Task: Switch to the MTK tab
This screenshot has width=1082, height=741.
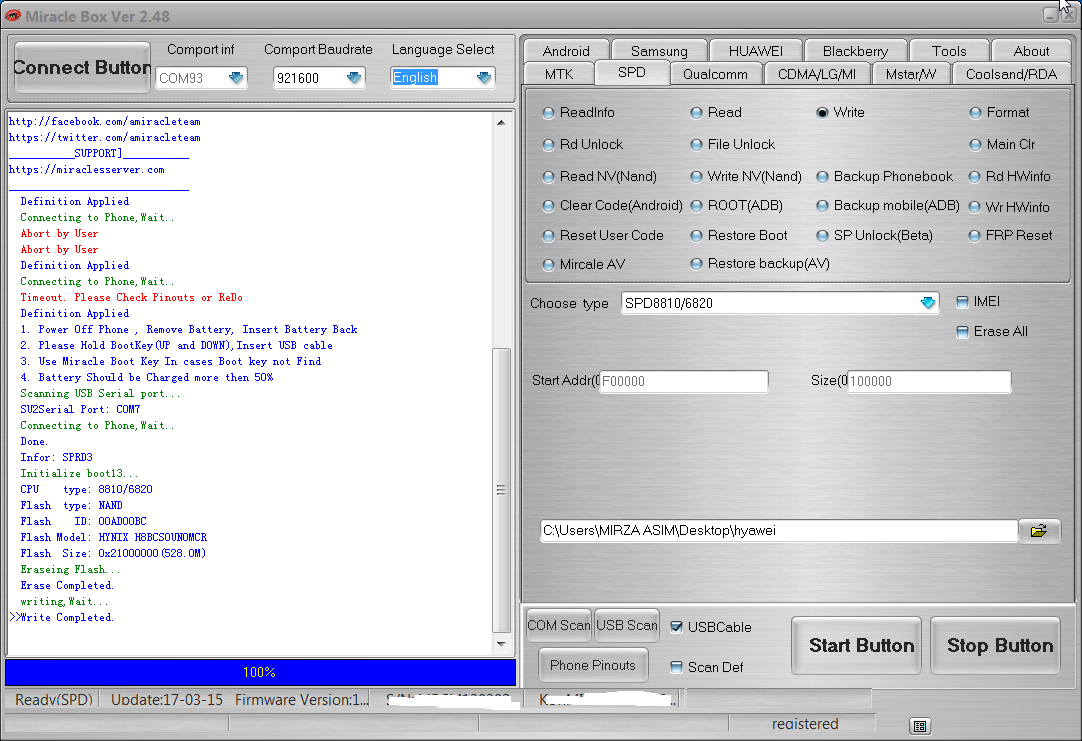Action: (x=559, y=74)
